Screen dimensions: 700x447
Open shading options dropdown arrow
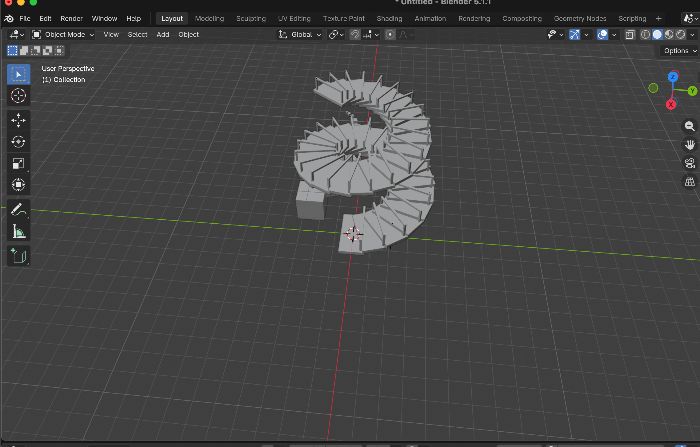pyautogui.click(x=692, y=34)
